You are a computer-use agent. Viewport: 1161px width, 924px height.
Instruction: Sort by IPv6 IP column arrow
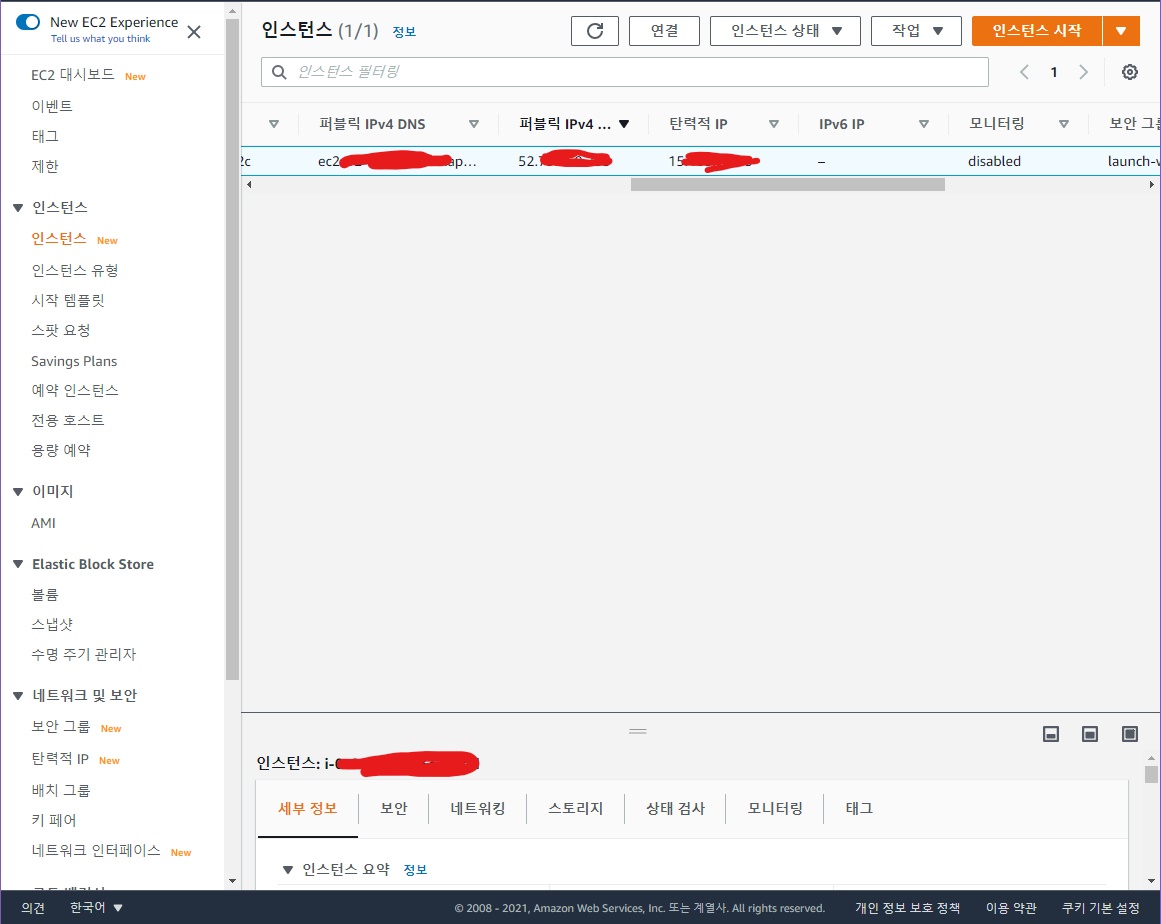[923, 124]
